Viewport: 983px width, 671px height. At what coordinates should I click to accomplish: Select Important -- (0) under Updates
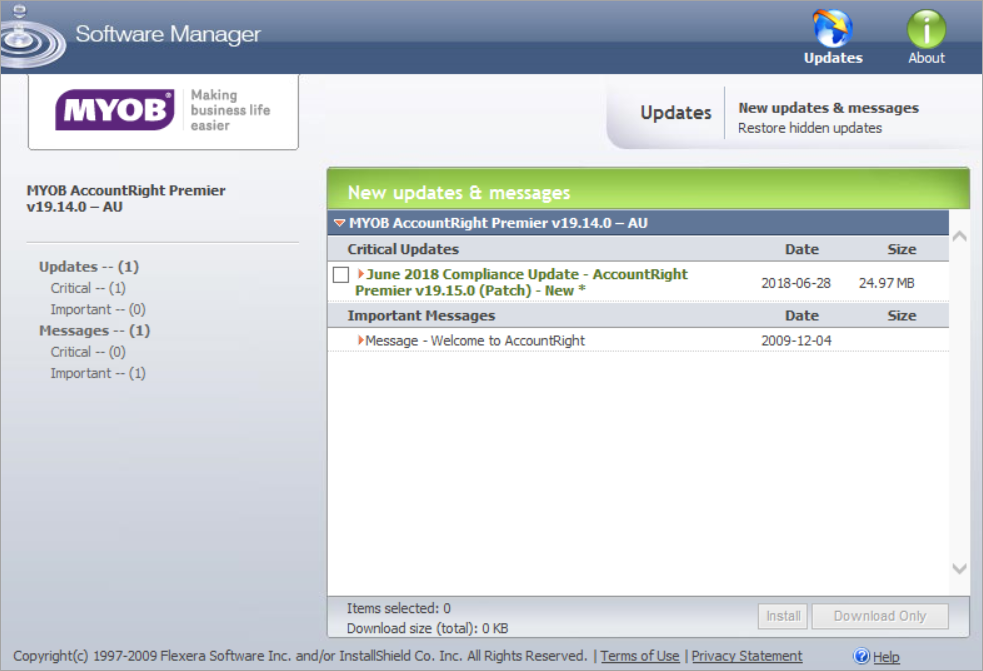coord(98,309)
